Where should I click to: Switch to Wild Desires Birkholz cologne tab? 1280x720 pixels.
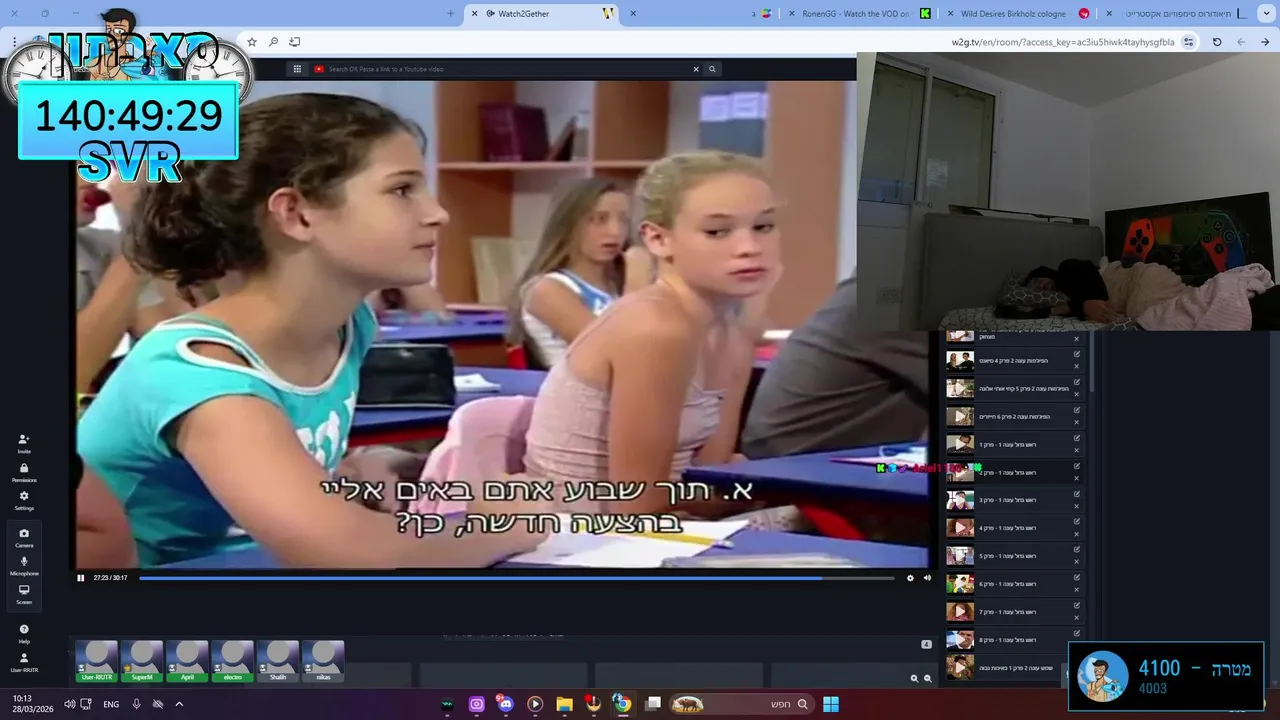point(1020,14)
